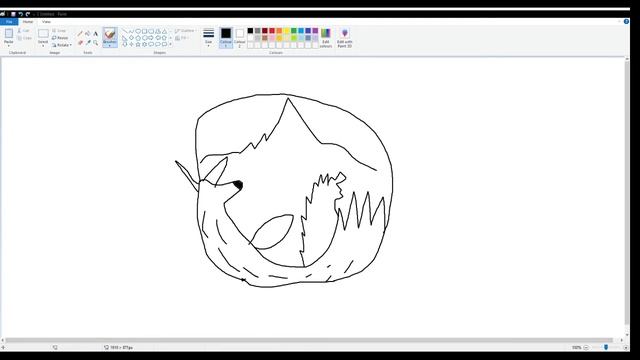The height and width of the screenshot is (360, 640).
Task: Choose the Triangle shape in gallery
Action: coord(164,31)
